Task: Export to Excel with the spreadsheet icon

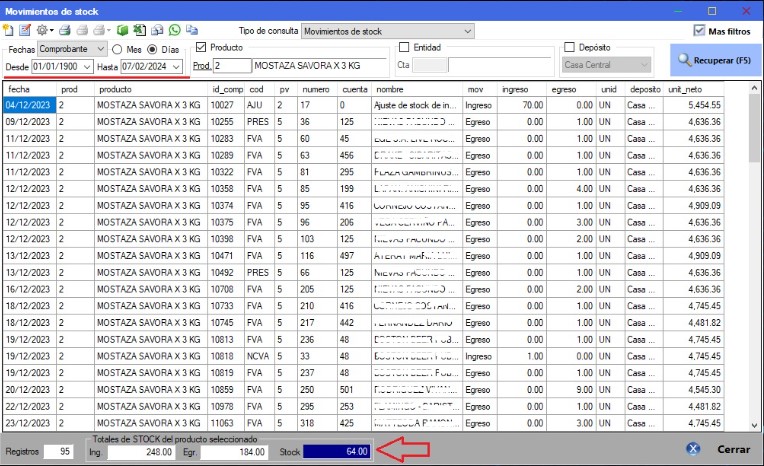Action: pyautogui.click(x=140, y=30)
